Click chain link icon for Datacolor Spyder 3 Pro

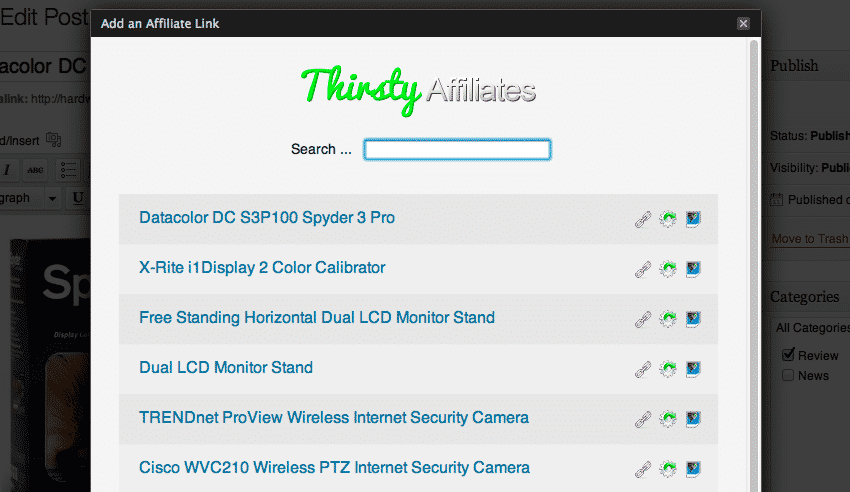click(643, 219)
